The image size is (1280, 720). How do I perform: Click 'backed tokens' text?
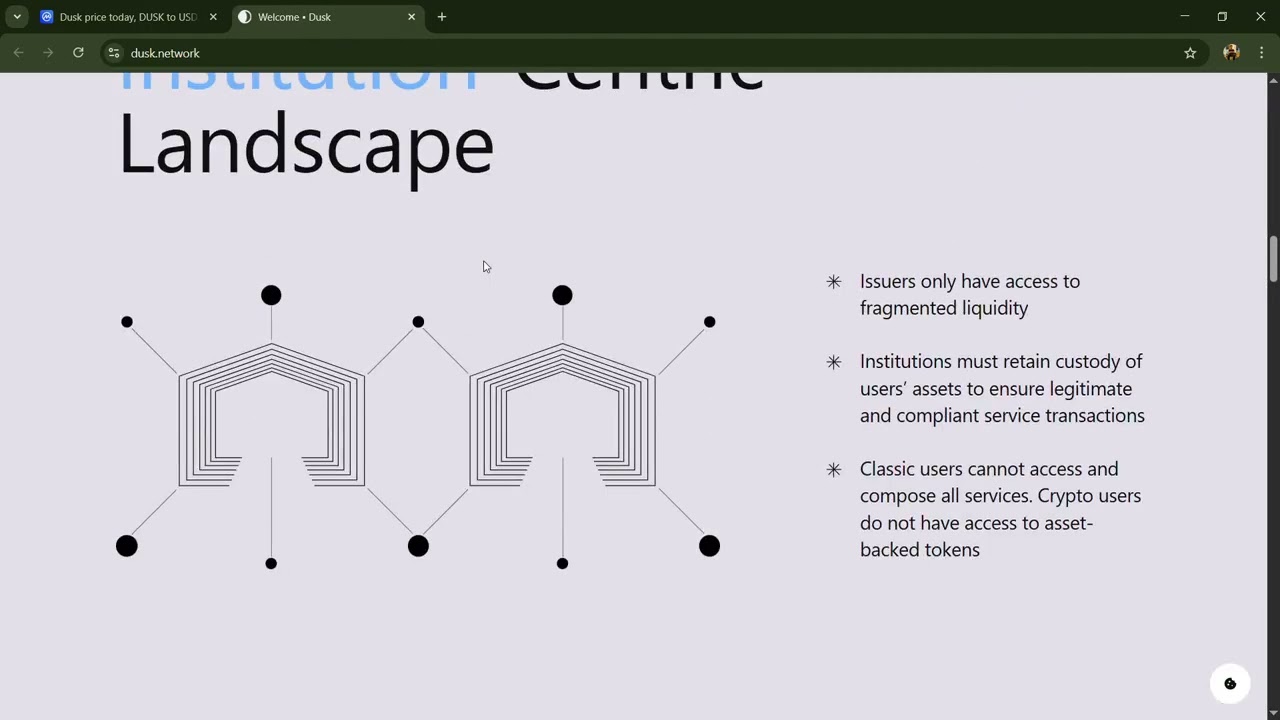pos(920,550)
